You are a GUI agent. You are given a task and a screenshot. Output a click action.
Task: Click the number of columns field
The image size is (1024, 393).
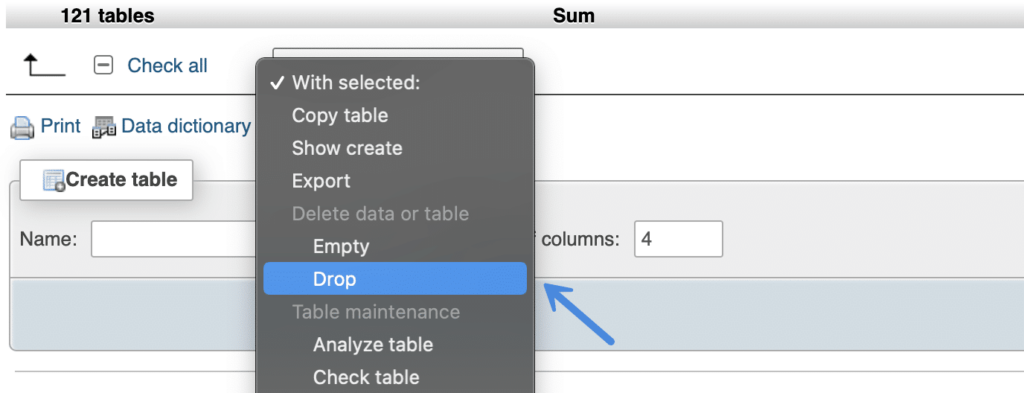679,239
